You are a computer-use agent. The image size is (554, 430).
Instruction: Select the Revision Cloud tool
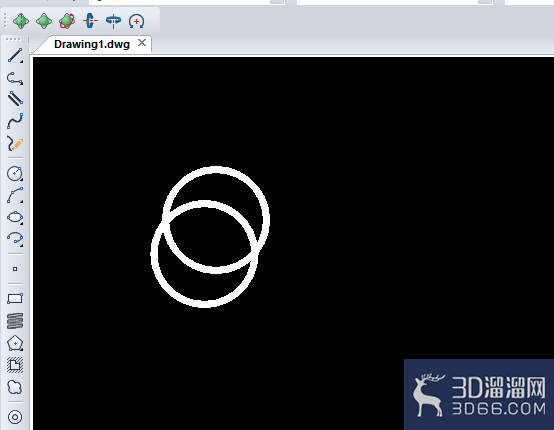coord(15,387)
